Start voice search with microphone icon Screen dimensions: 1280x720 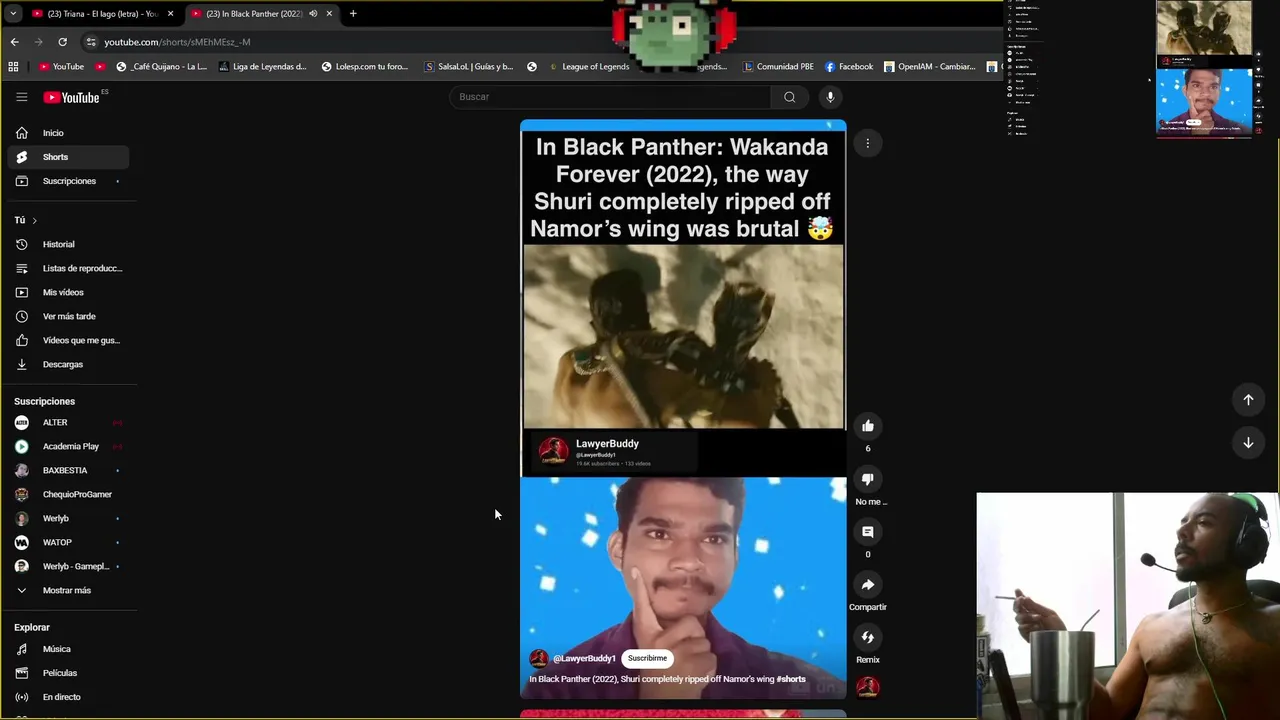coord(830,97)
